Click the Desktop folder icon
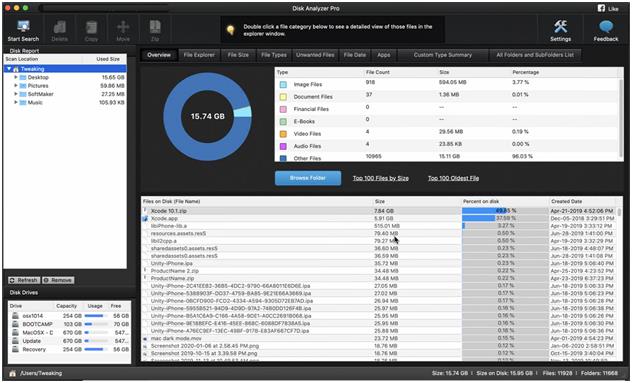 pos(23,77)
